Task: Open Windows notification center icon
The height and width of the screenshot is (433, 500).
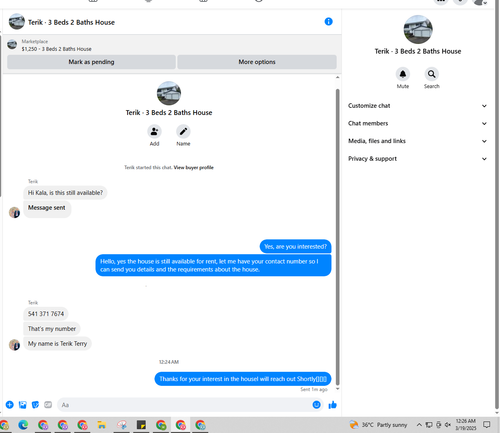Action: pos(487,425)
